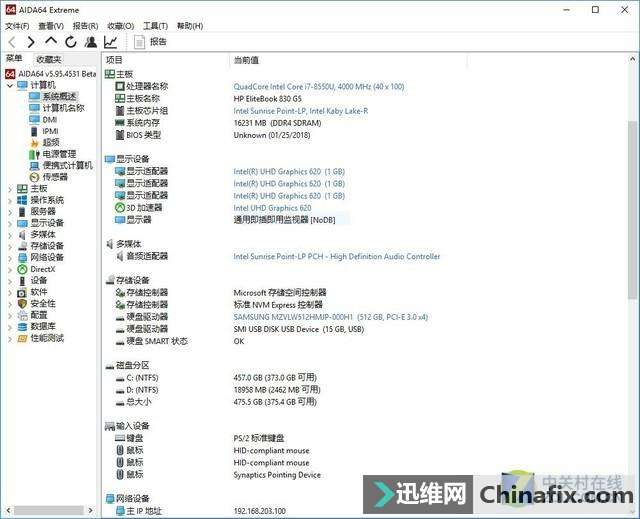Image resolution: width=640 pixels, height=519 pixels.
Task: Open Intel Sunrise Point-LP chipset link
Action: tap(300, 111)
